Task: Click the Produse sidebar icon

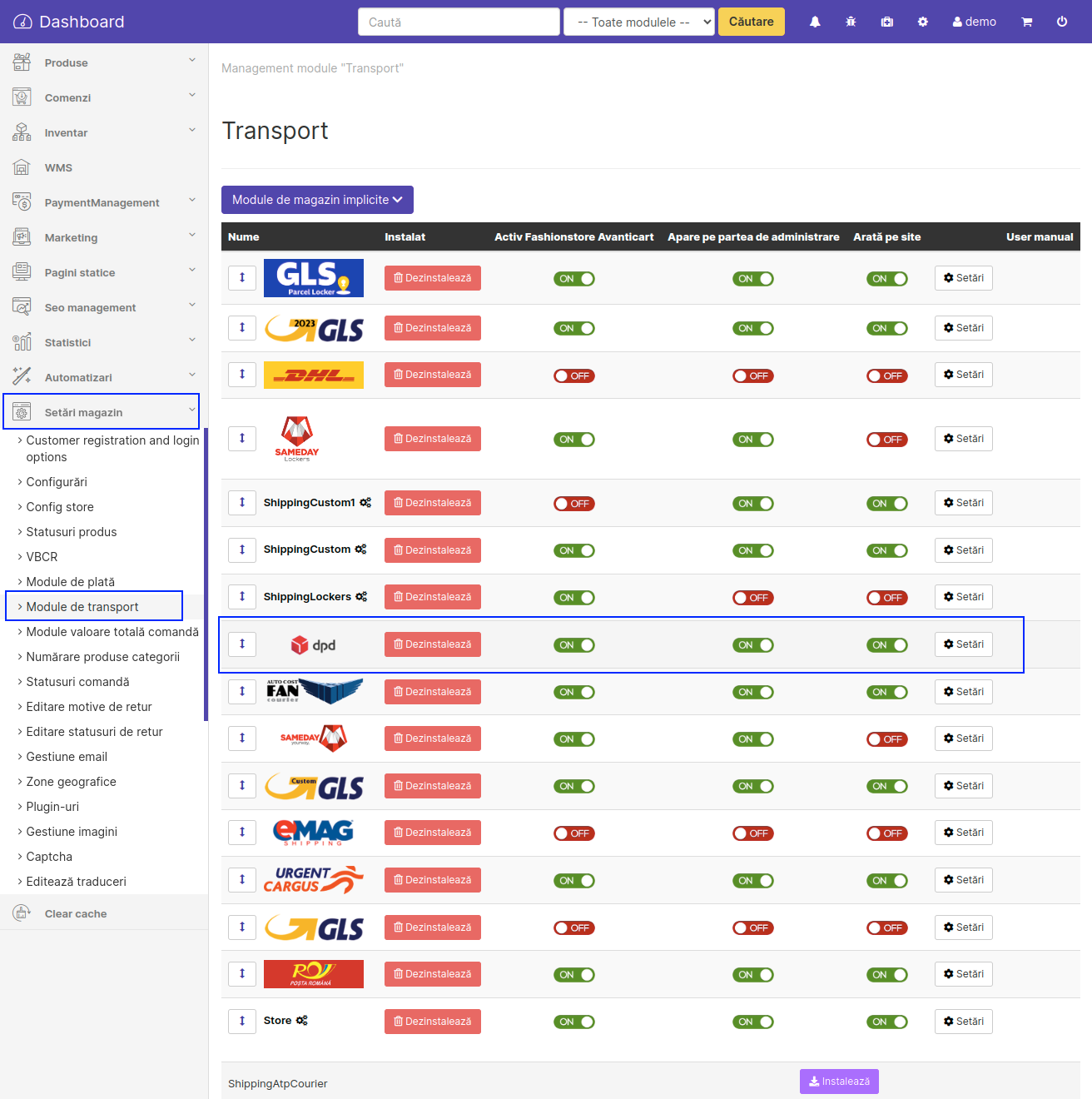Action: click(x=22, y=62)
